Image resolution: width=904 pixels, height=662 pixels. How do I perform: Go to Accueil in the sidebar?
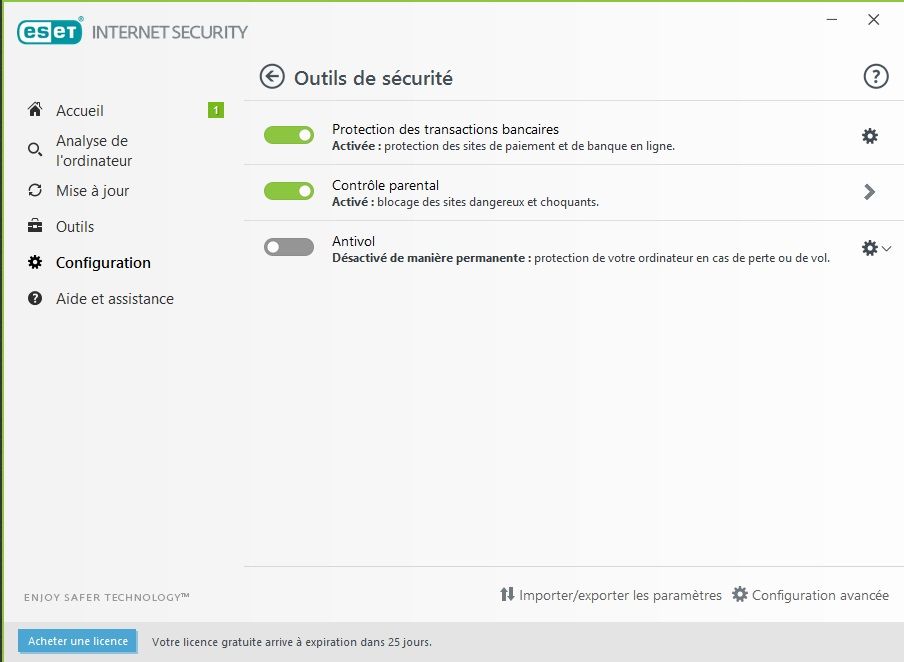(80, 111)
